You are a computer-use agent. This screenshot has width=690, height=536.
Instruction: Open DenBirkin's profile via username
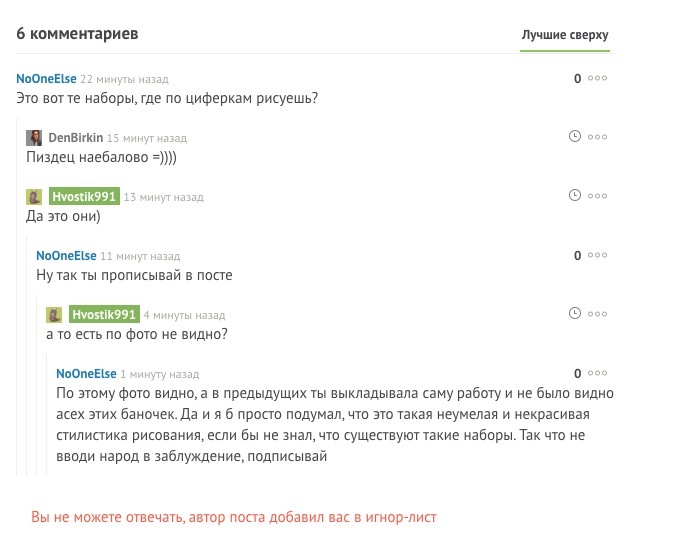click(75, 138)
